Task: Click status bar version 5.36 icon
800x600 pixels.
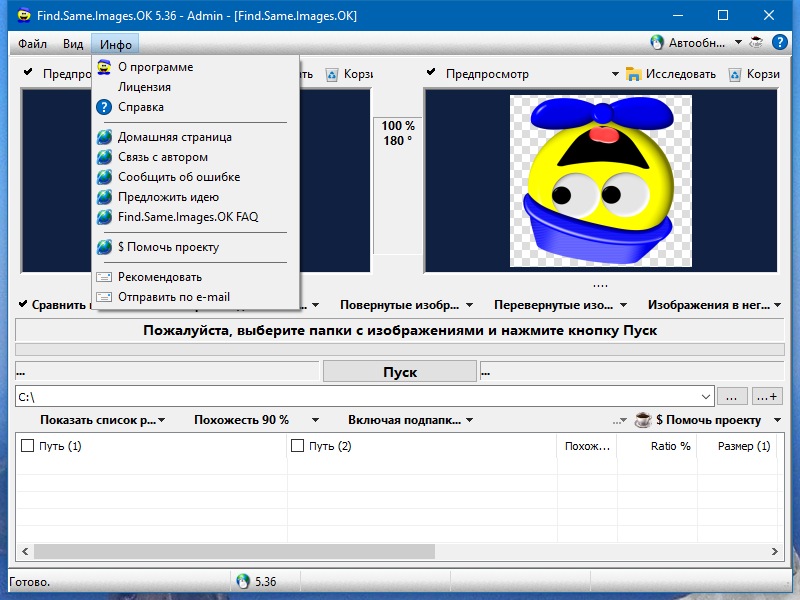Action: (x=243, y=581)
